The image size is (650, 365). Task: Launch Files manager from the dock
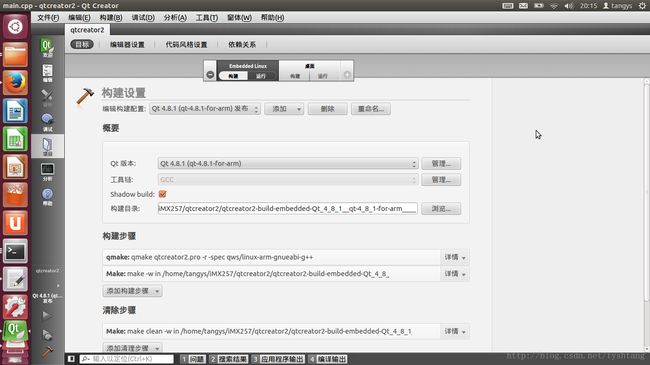(15, 55)
